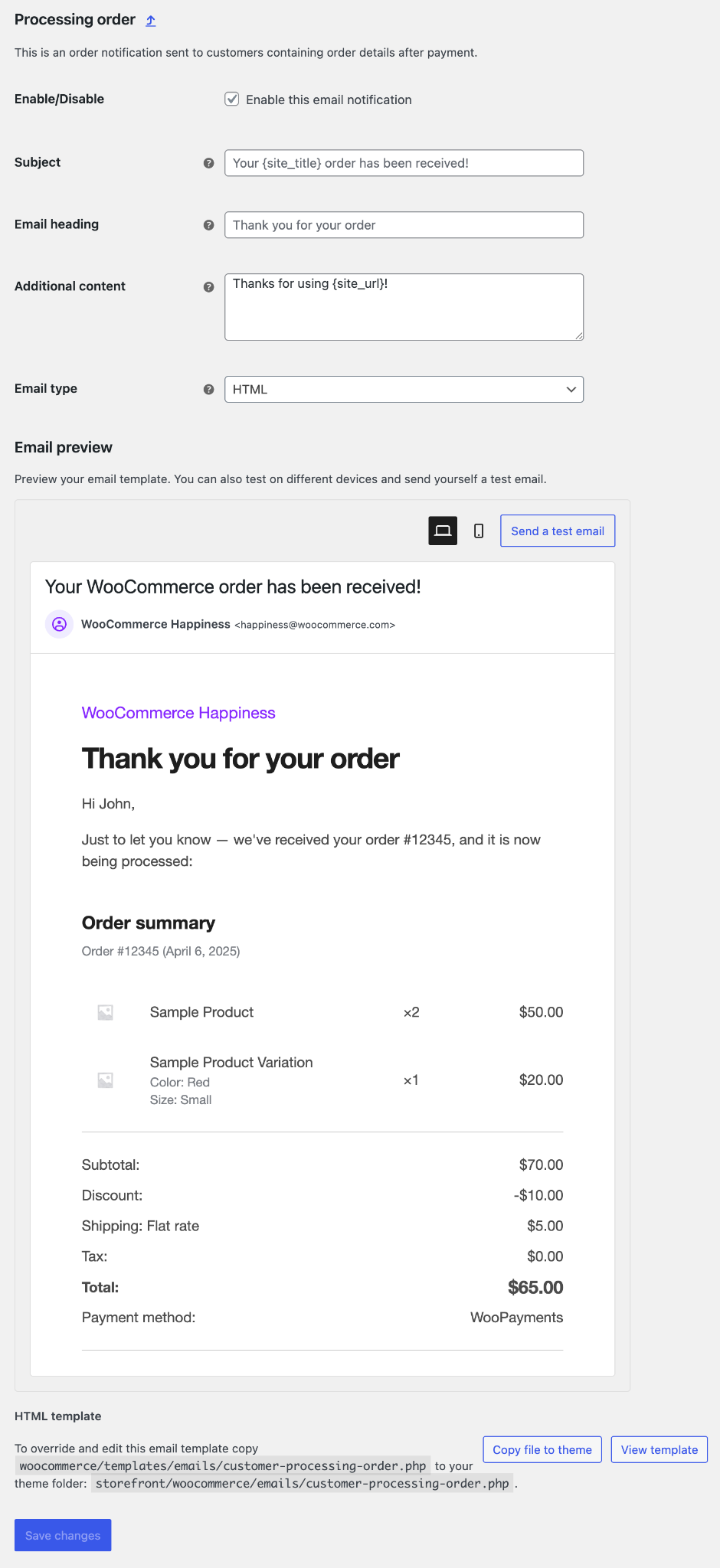The height and width of the screenshot is (1568, 720).
Task: Click the Sample Product image placeholder
Action: 104,1011
